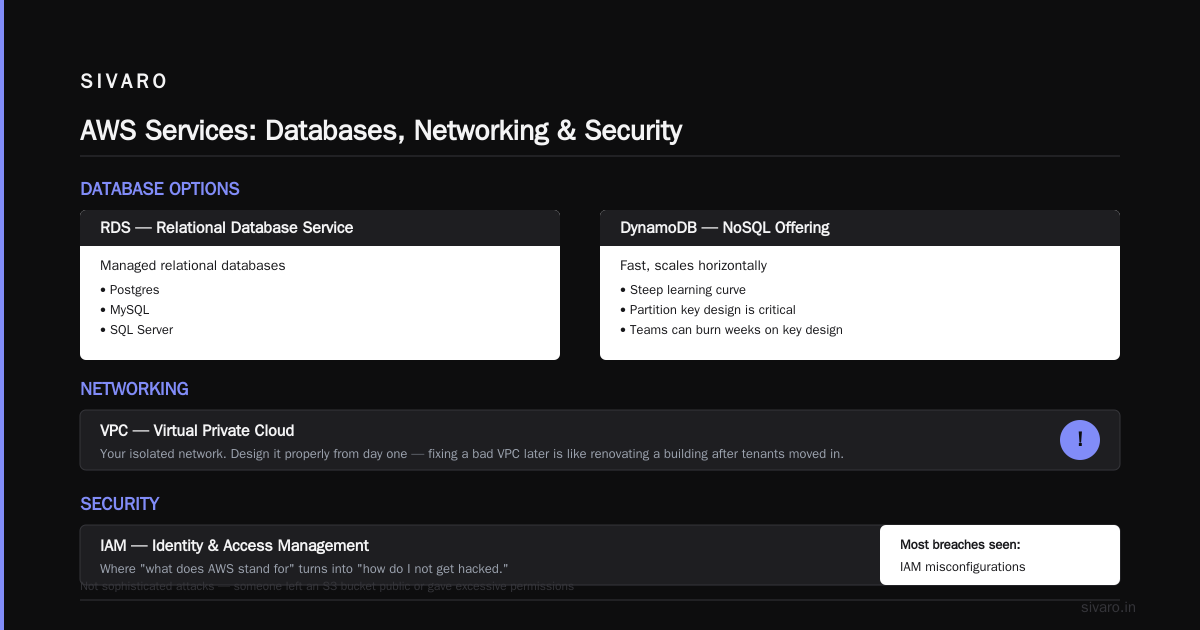Viewport: 1200px width, 630px height.
Task: Click the SECURITY section heading
Action: point(120,504)
